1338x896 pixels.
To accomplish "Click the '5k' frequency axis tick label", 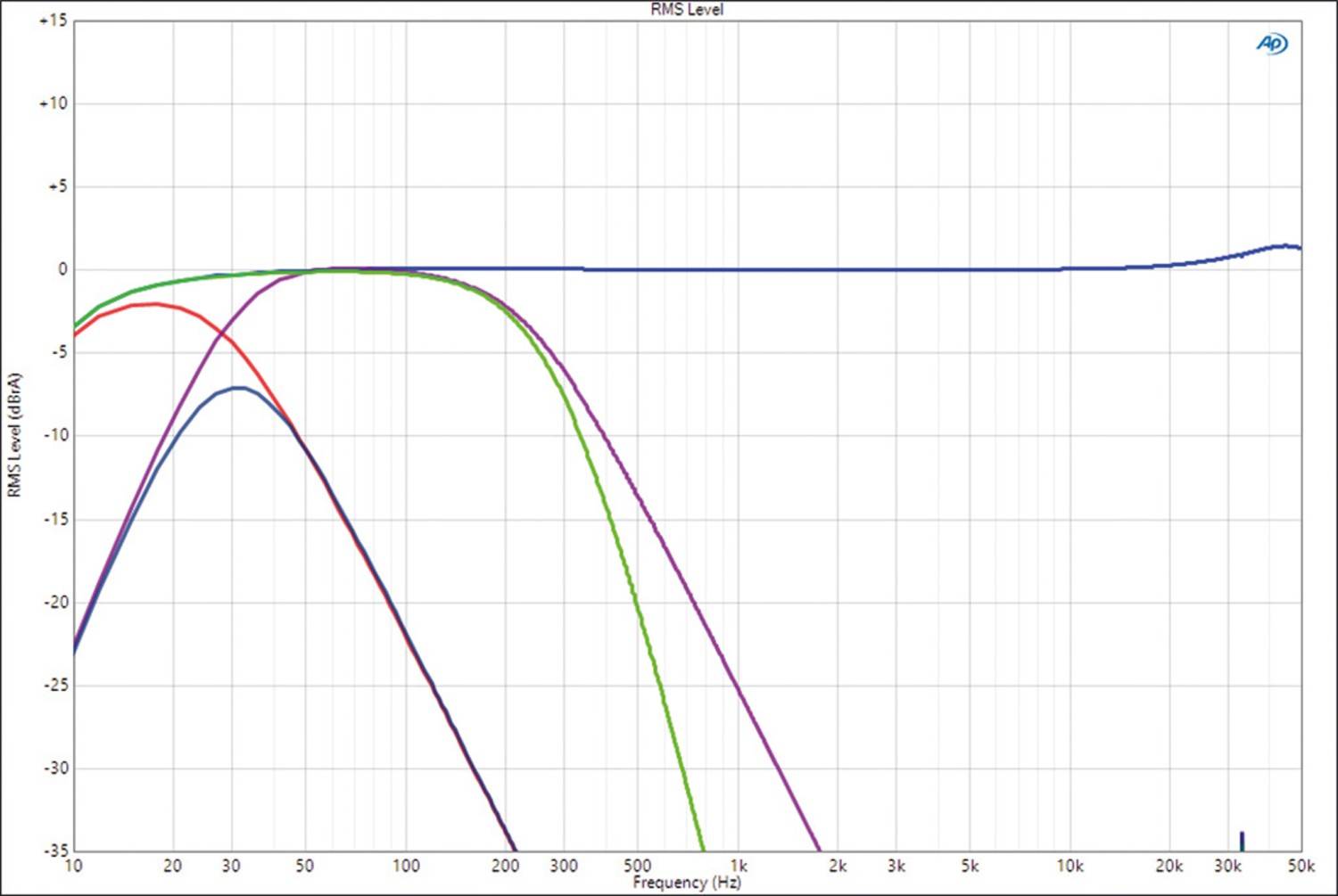I will (970, 866).
